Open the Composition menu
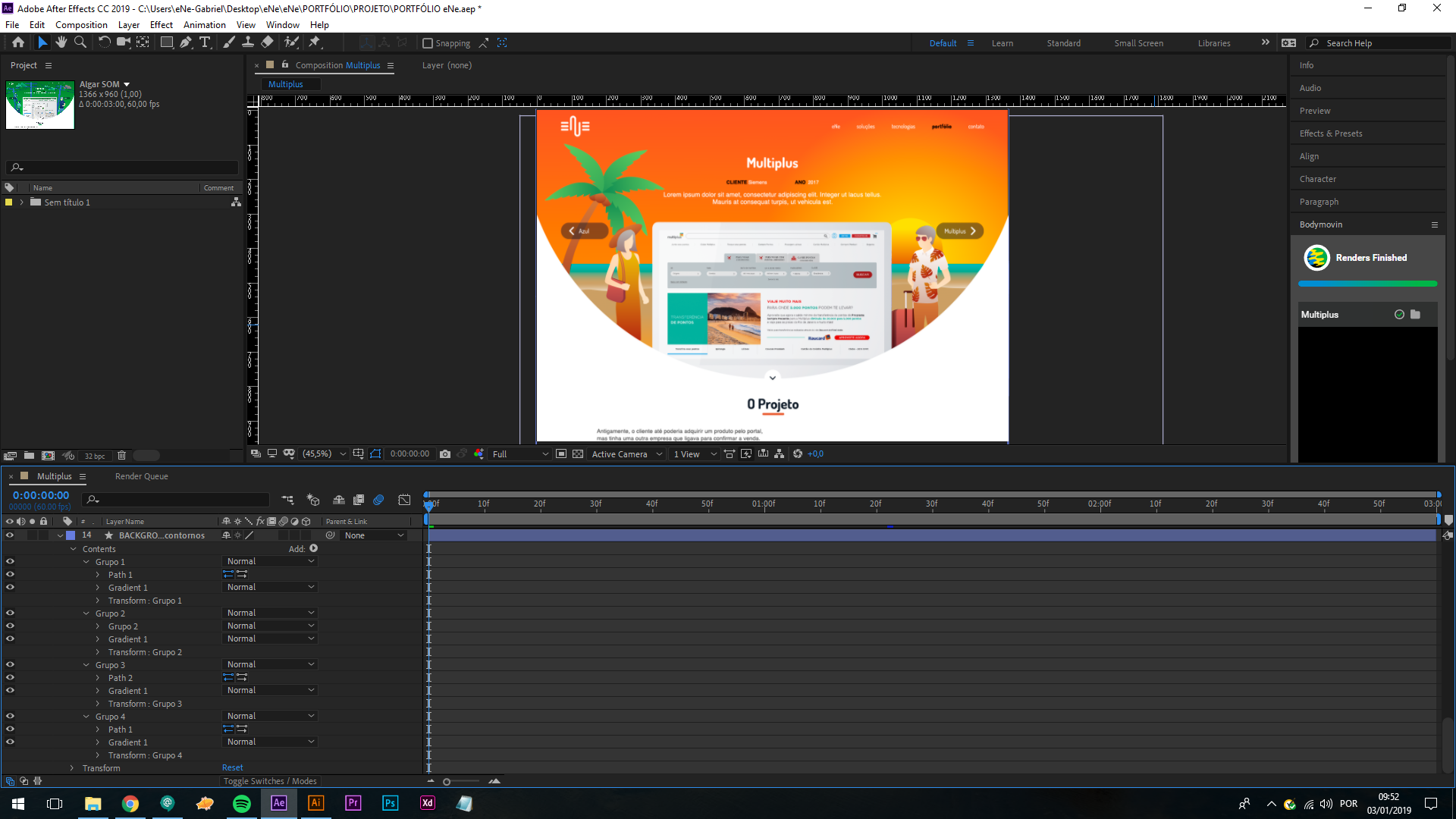 pyautogui.click(x=81, y=25)
